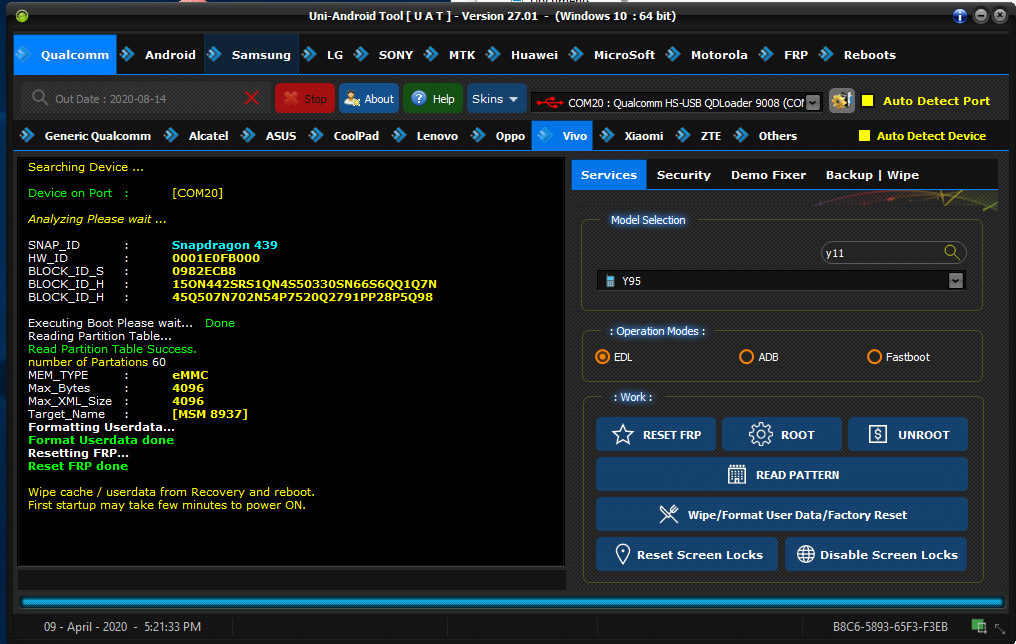This screenshot has height=644, width=1016.
Task: Click the red X clear icon
Action: pos(251,98)
